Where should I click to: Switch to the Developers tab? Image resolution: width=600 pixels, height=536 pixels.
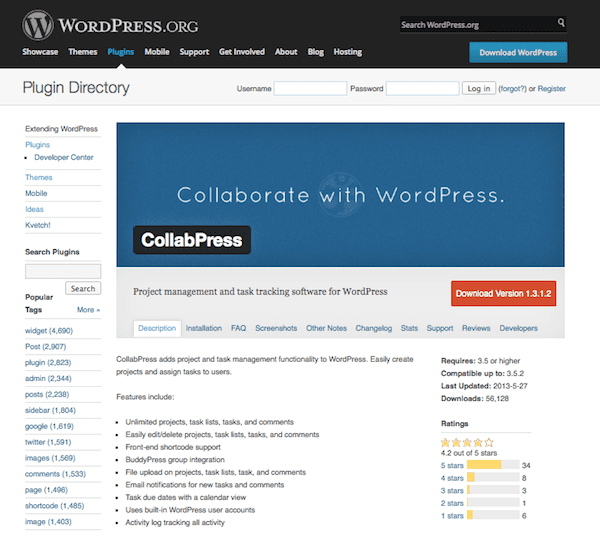pyautogui.click(x=518, y=328)
